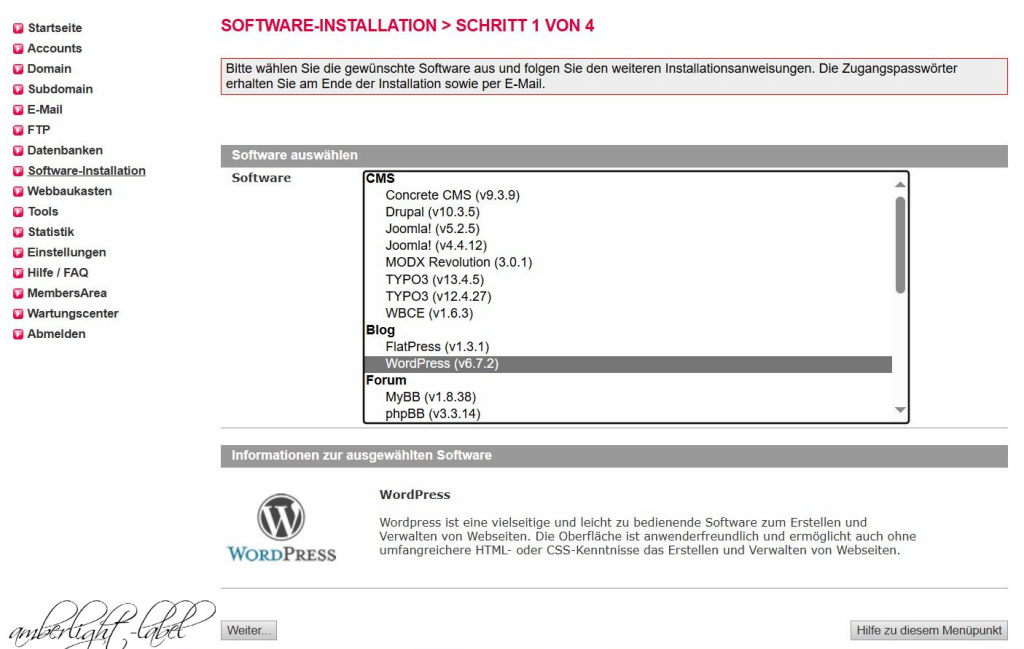Click the arrow icon beside Abmelden
The image size is (1024, 649).
pos(18,334)
